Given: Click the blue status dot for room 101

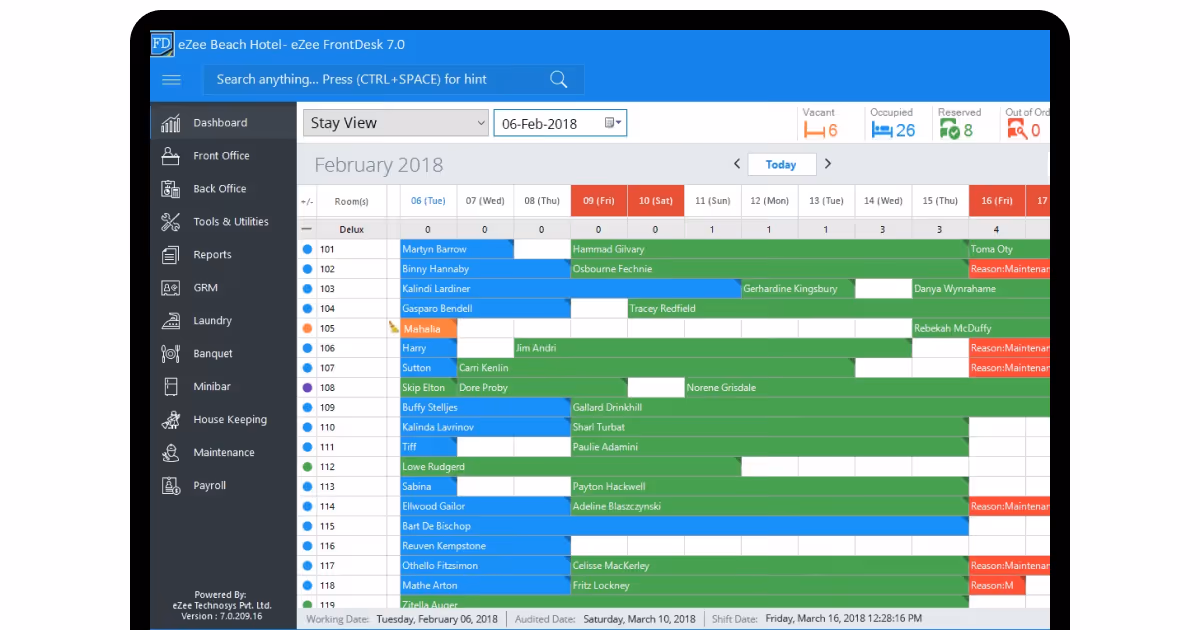Looking at the screenshot, I should 307,249.
